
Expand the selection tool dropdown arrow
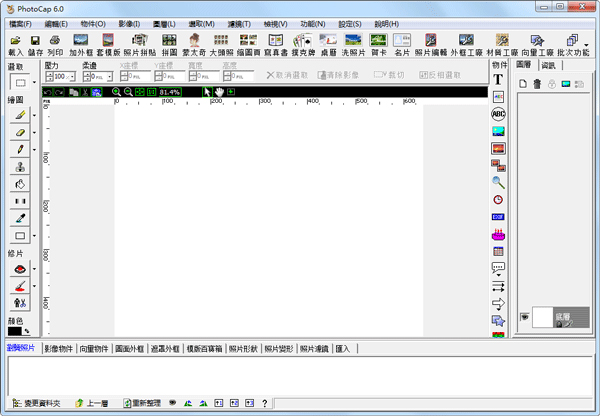(x=34, y=82)
